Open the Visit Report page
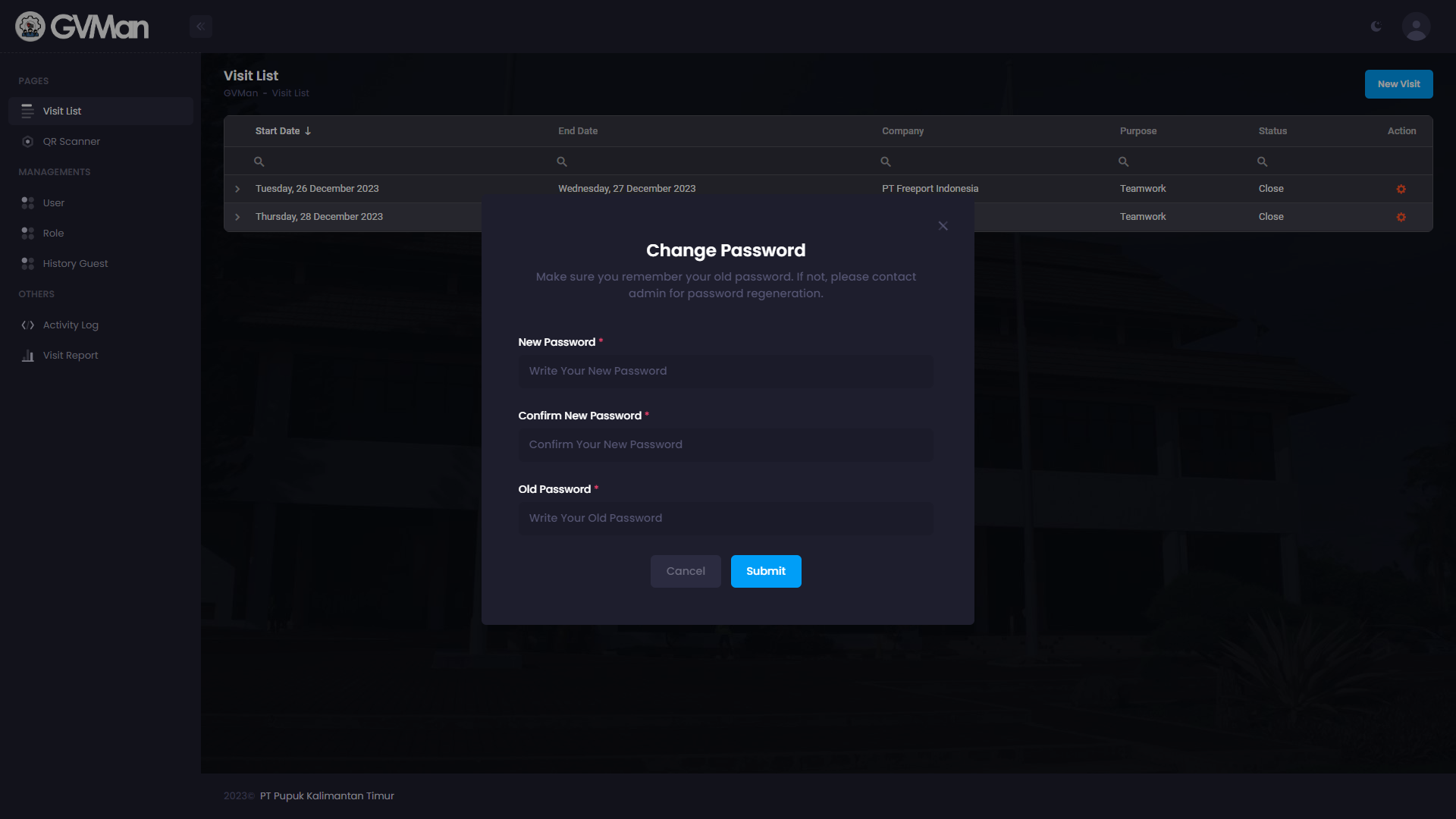 click(100, 355)
